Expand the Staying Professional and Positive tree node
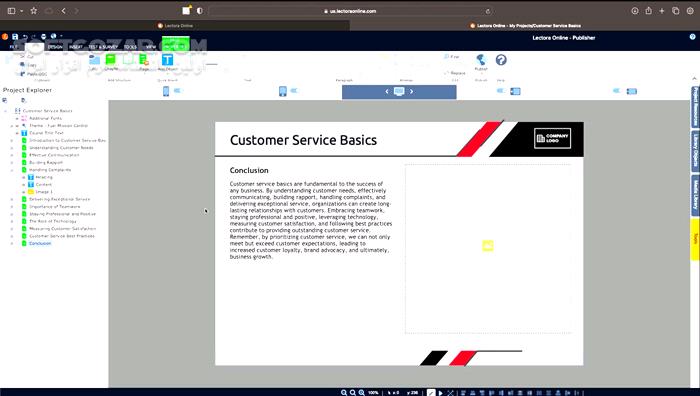Viewport: 700px width, 396px height. (x=12, y=214)
